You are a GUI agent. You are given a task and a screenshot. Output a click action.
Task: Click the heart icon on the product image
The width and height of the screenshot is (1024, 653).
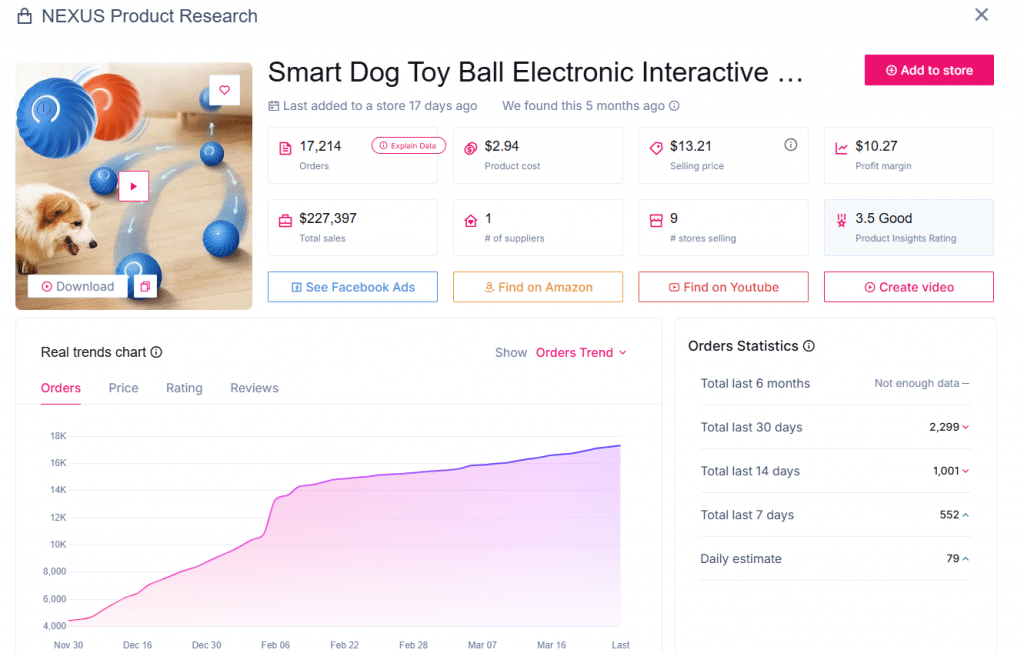pos(224,89)
